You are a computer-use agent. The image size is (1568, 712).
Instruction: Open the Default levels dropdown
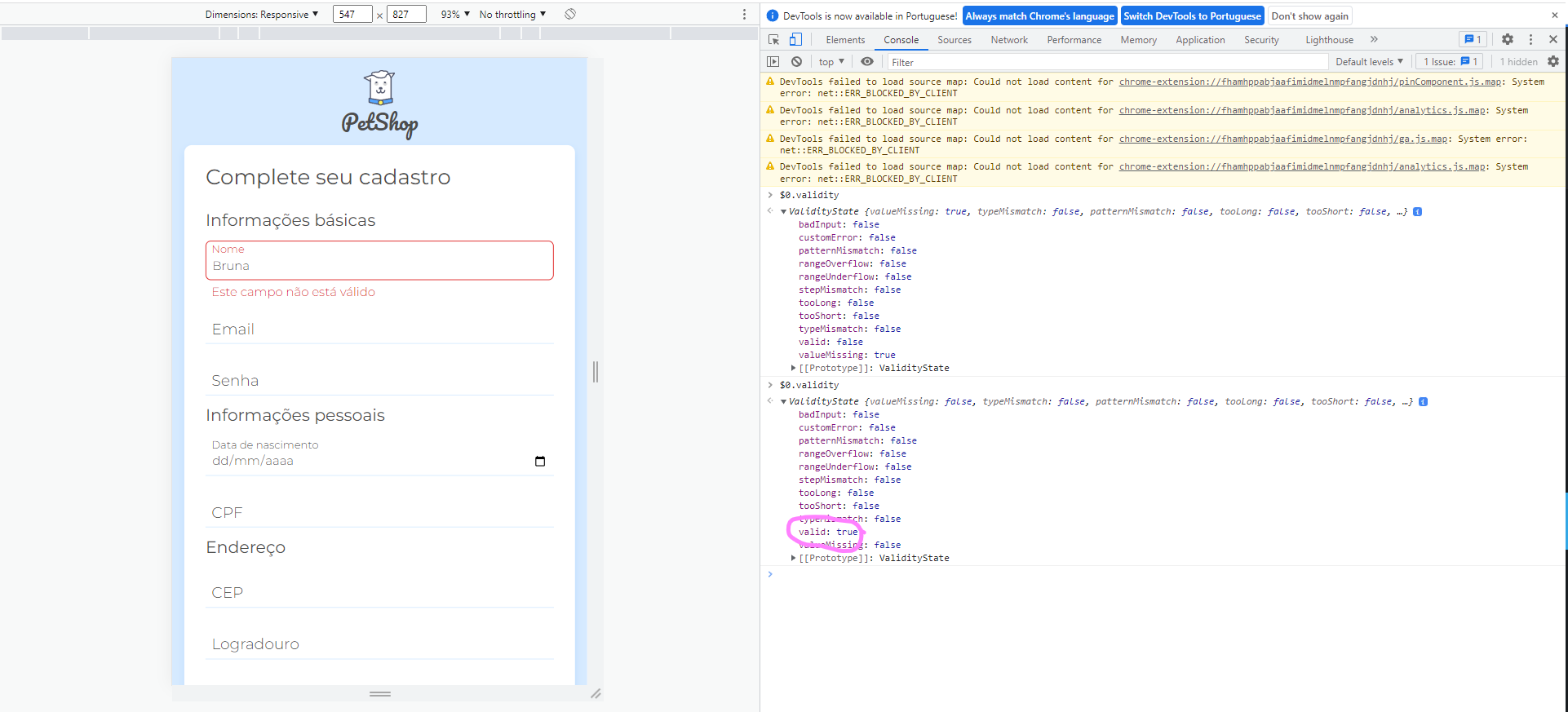[1369, 61]
